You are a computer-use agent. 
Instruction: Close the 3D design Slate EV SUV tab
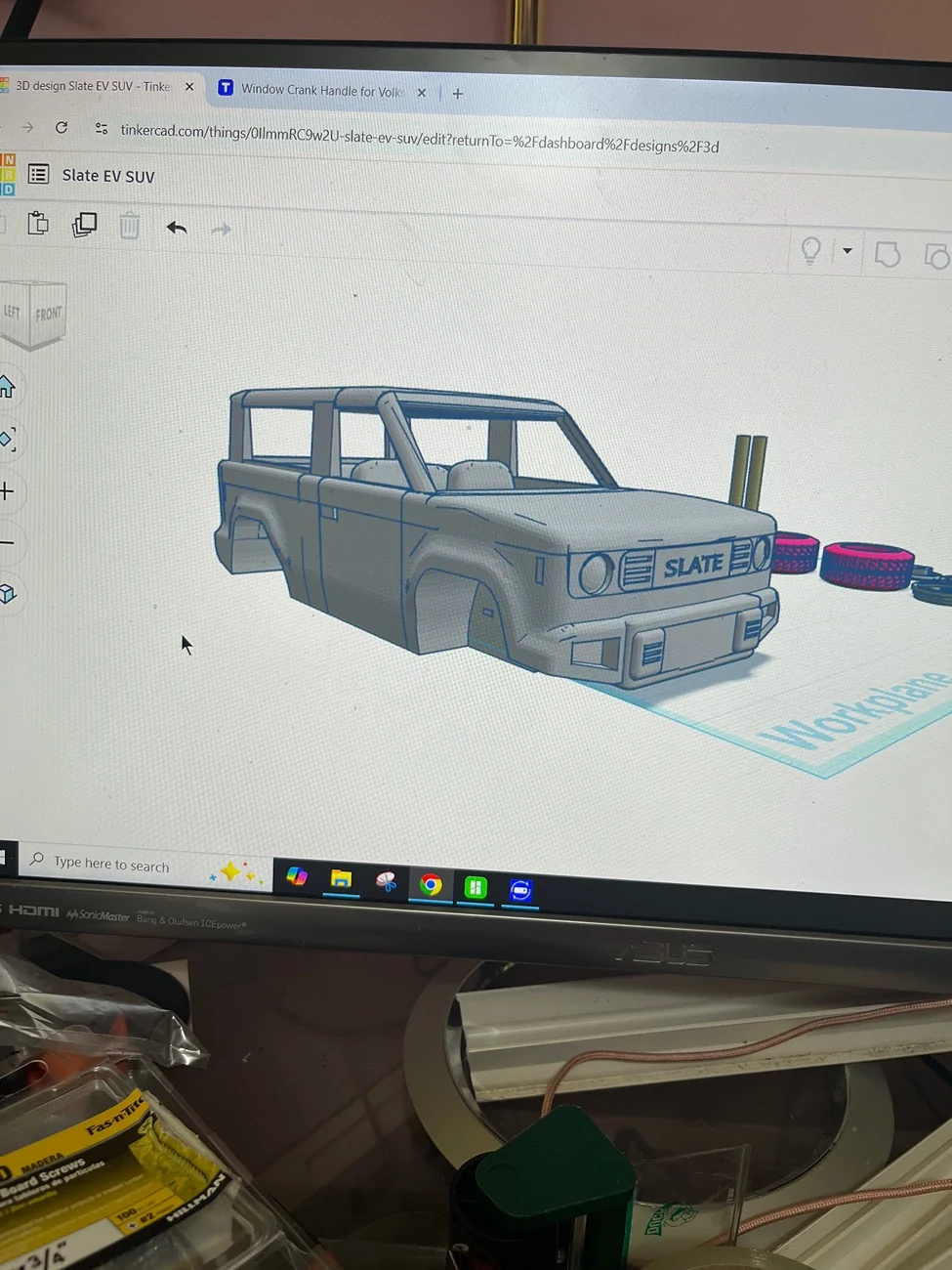[189, 87]
